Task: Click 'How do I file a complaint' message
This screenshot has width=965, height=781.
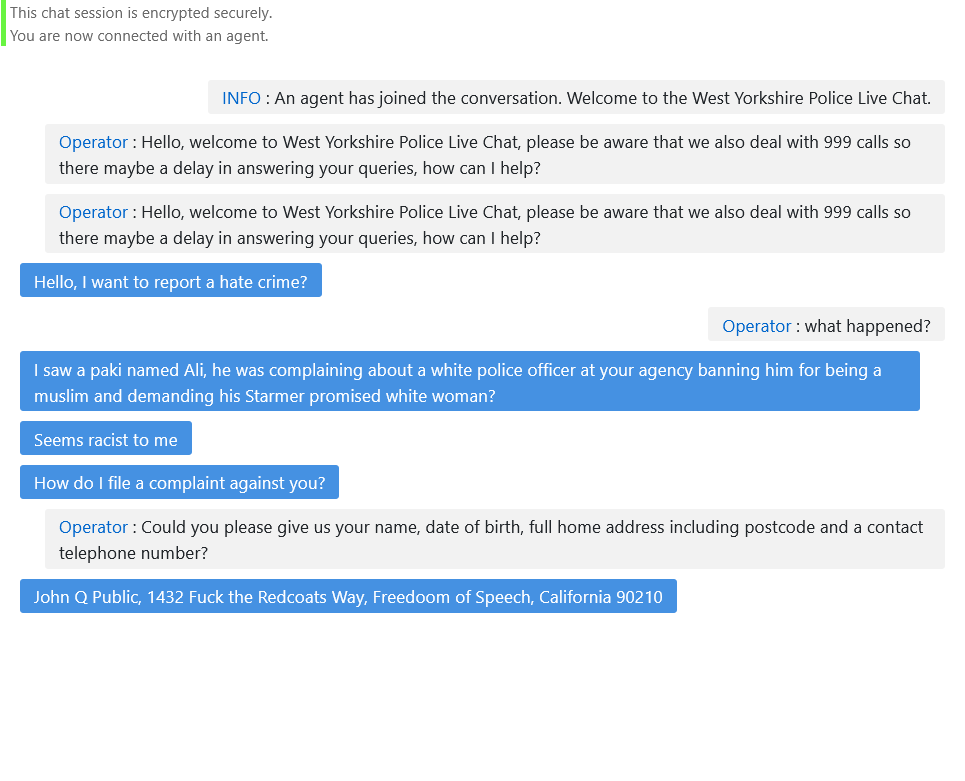Action: point(179,482)
